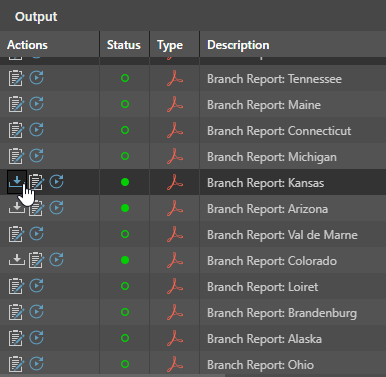Click the hollow status circle for Alaska
This screenshot has height=377, width=386.
coord(125,338)
